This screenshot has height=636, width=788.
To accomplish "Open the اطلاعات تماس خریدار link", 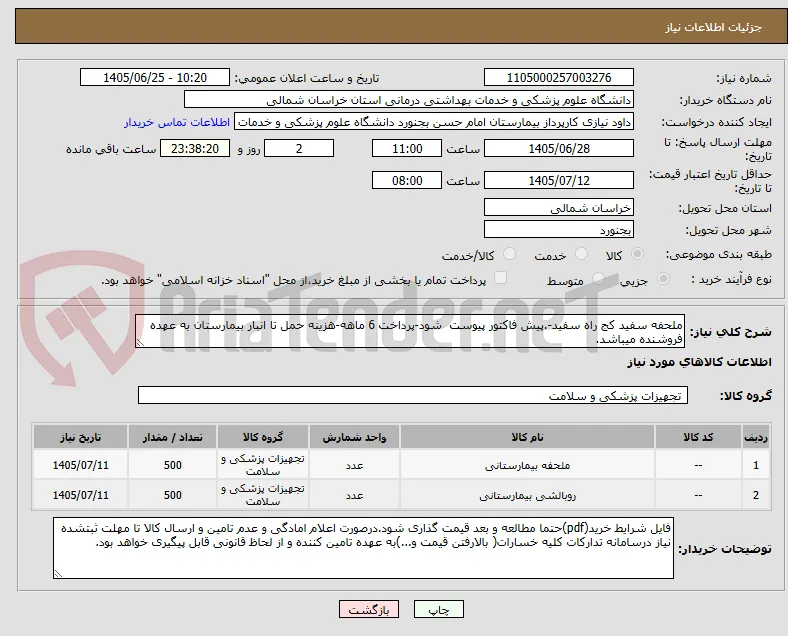I will pos(177,122).
